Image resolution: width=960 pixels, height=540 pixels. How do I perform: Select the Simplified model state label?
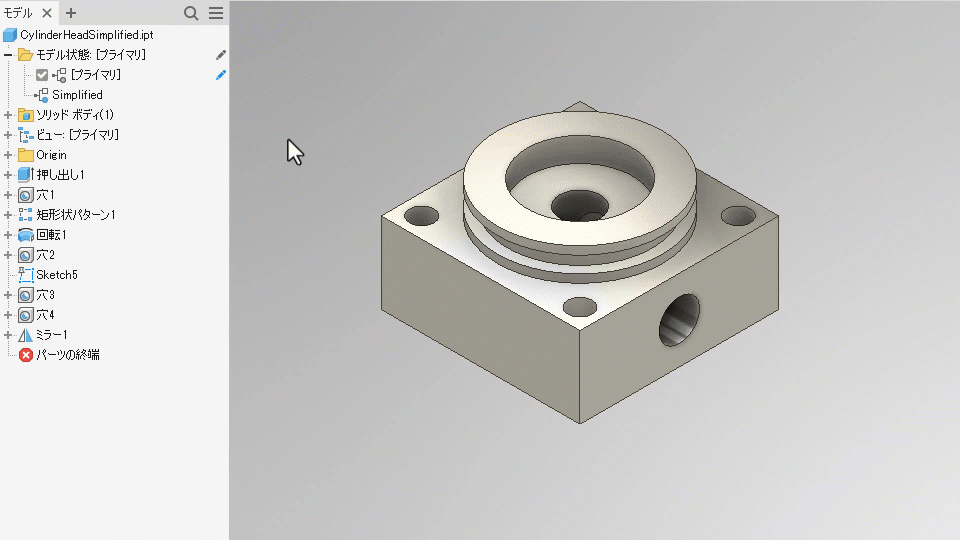pos(77,95)
